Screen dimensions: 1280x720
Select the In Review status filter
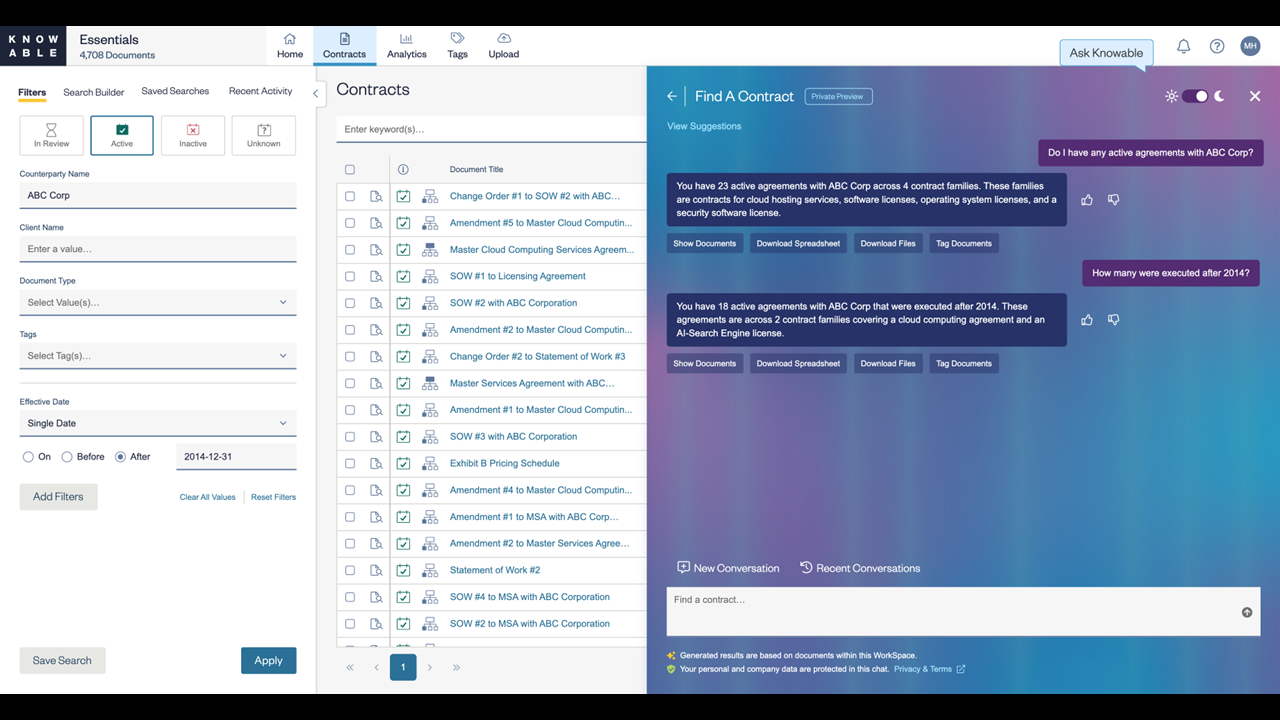click(51, 135)
